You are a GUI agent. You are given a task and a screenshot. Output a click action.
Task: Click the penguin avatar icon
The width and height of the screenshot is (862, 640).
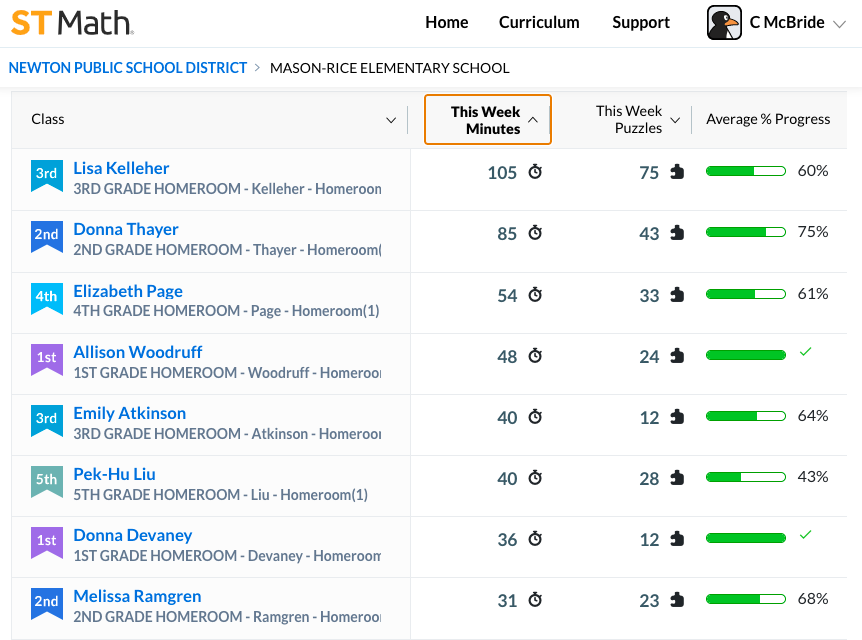tap(723, 23)
